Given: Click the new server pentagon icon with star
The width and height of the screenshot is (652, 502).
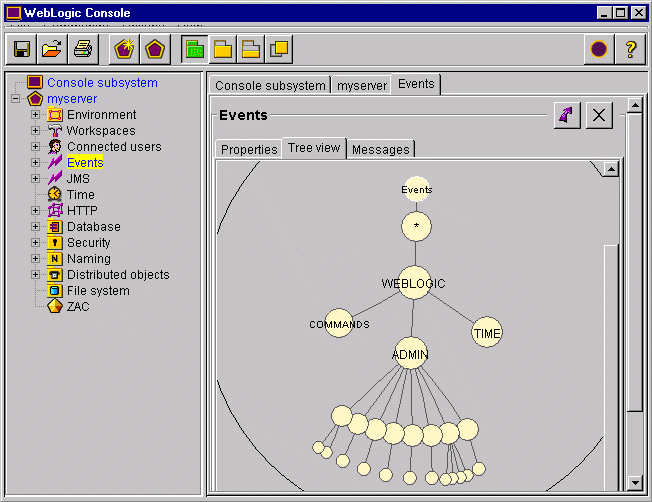Looking at the screenshot, I should coord(124,49).
